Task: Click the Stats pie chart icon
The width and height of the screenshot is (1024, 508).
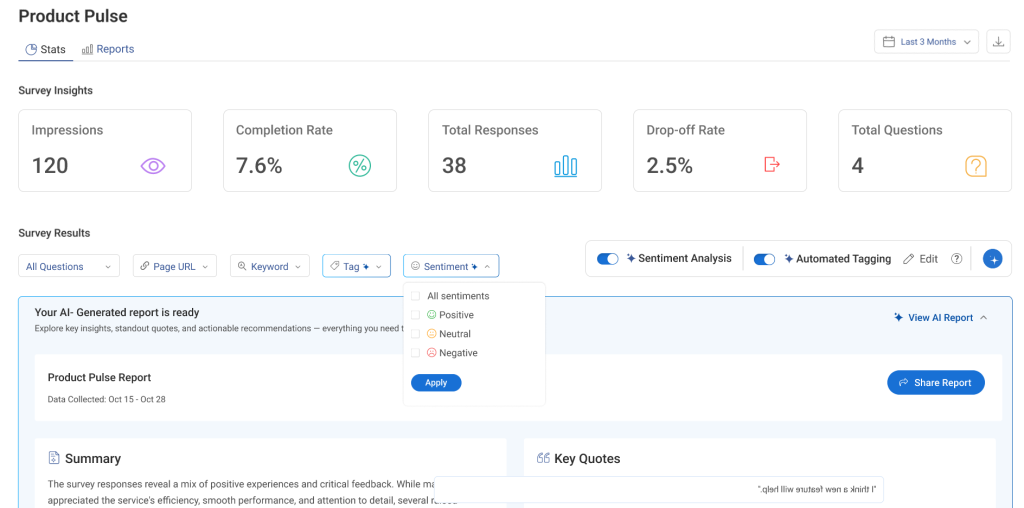Action: click(31, 50)
